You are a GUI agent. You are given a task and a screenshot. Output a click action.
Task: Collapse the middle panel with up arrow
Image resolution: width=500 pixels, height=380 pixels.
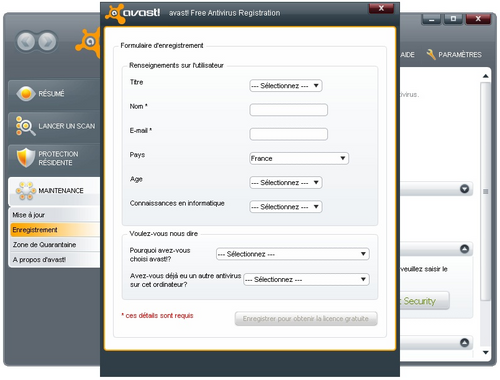(464, 249)
